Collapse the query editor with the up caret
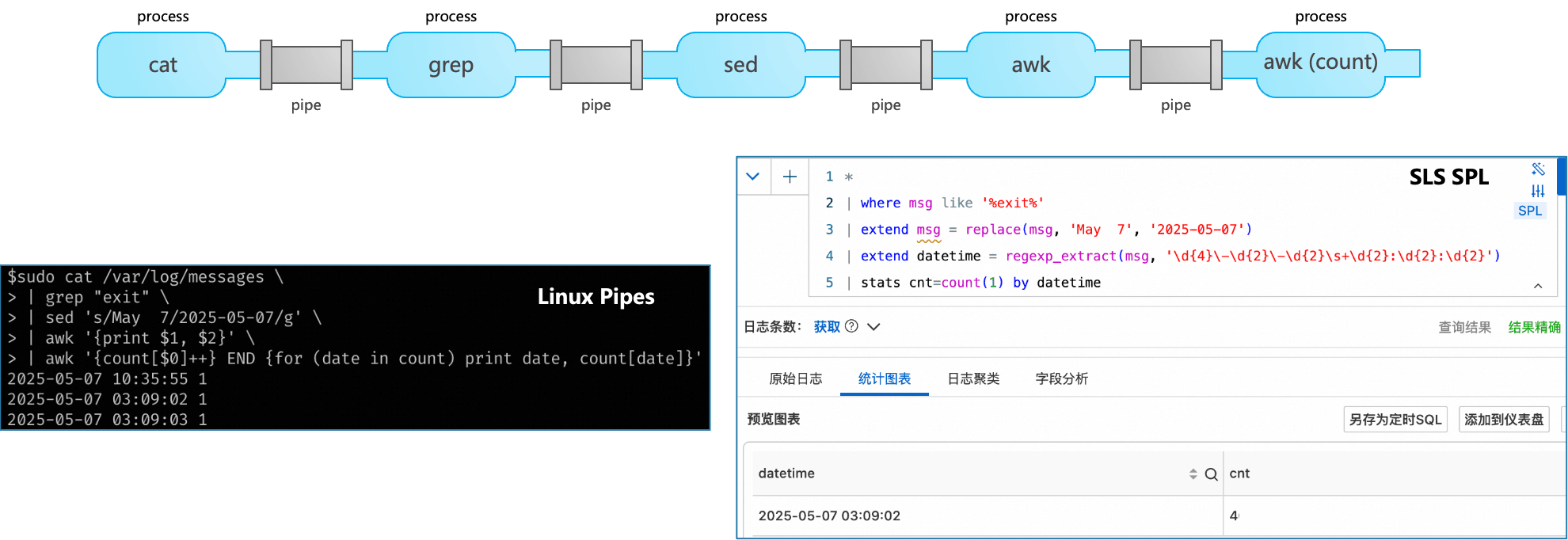Viewport: 1568px width, 540px height. (x=1538, y=286)
